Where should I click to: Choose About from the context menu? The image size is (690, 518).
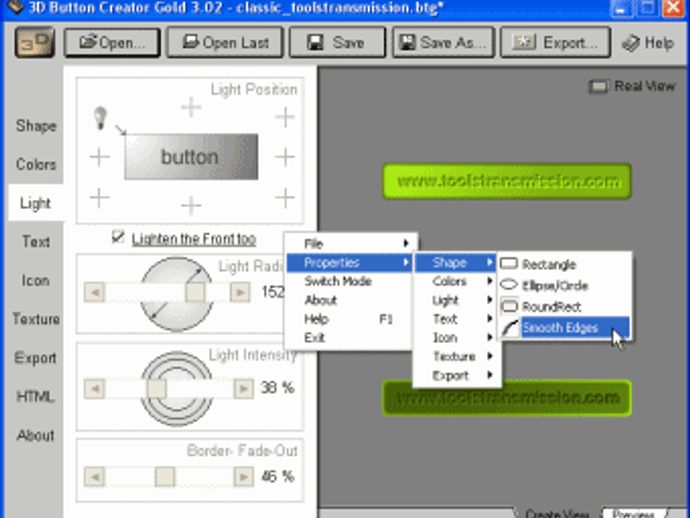350,300
